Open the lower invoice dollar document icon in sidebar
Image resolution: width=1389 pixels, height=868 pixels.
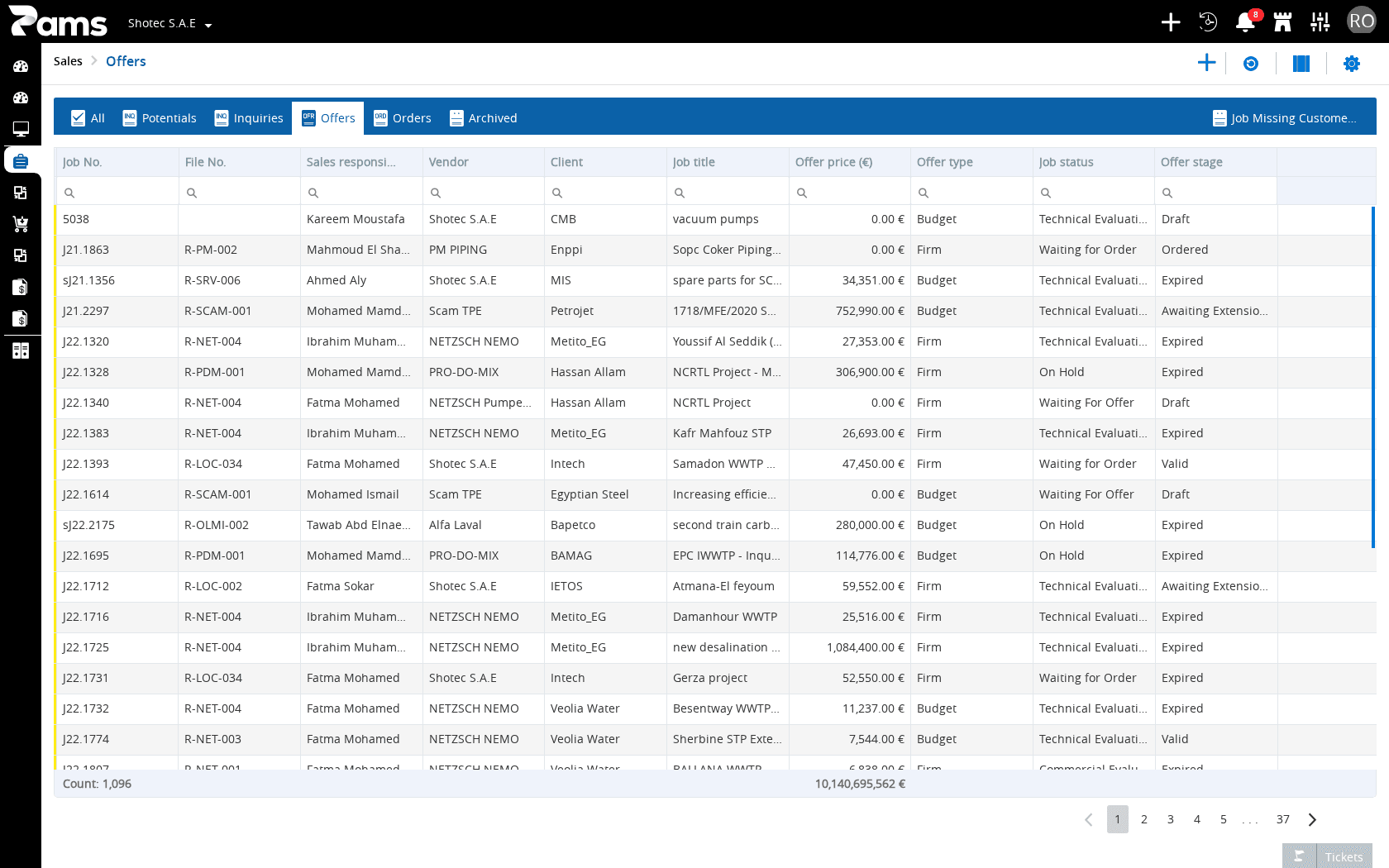(x=21, y=318)
